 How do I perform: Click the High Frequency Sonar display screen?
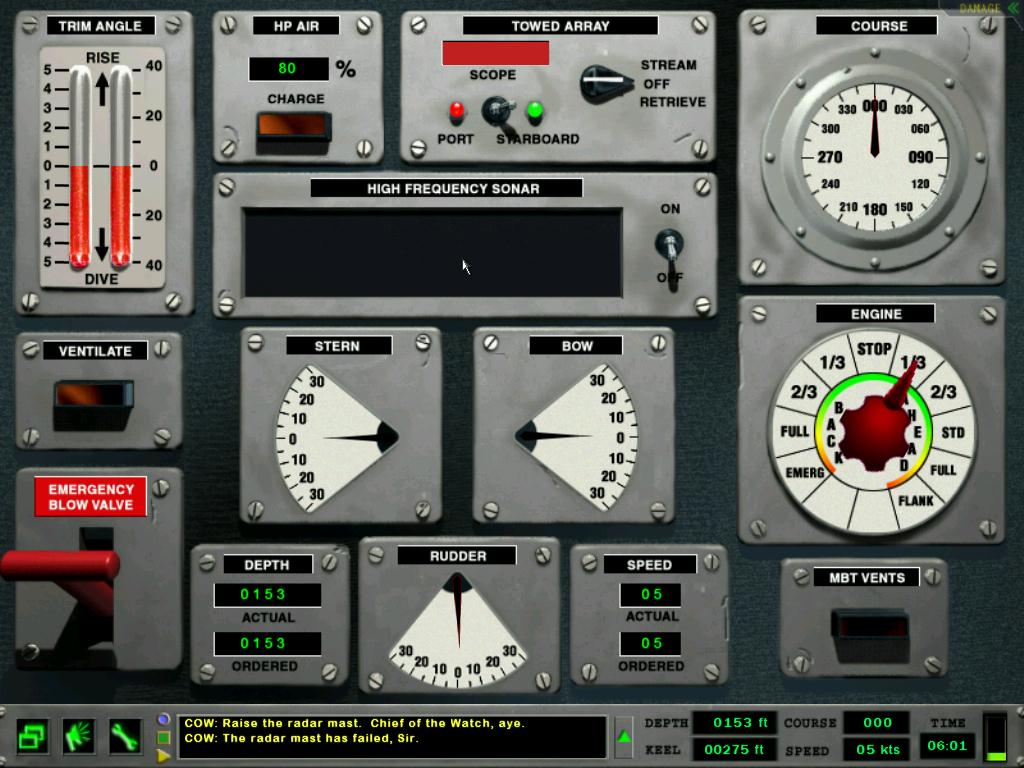pos(433,253)
